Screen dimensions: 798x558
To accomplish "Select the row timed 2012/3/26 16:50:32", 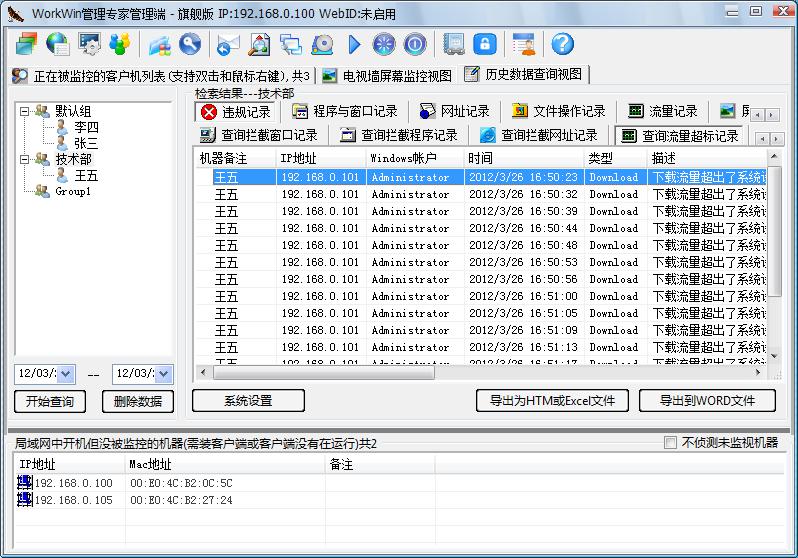I will (481, 194).
